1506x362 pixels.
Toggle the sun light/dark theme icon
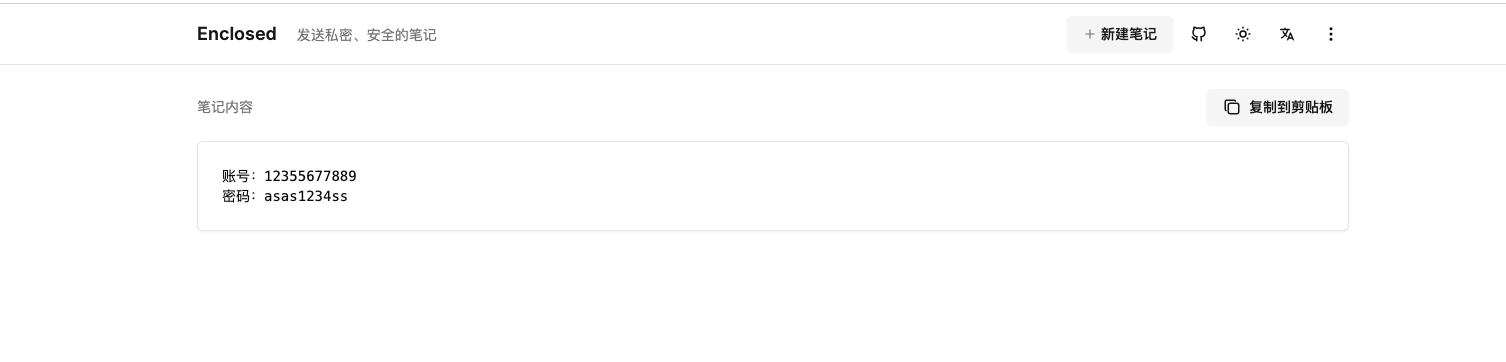(x=1242, y=34)
